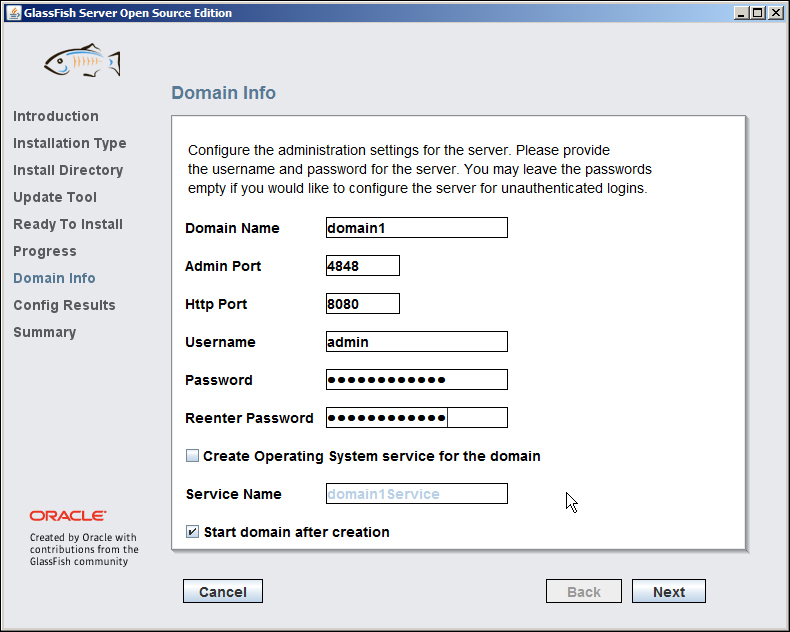Open the Update Tool step

pyautogui.click(x=55, y=197)
